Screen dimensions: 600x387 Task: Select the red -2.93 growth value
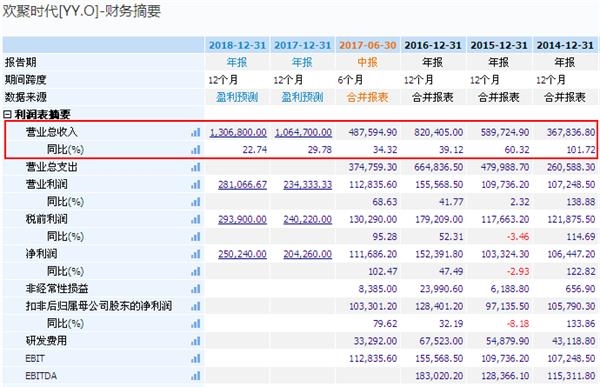click(x=518, y=271)
